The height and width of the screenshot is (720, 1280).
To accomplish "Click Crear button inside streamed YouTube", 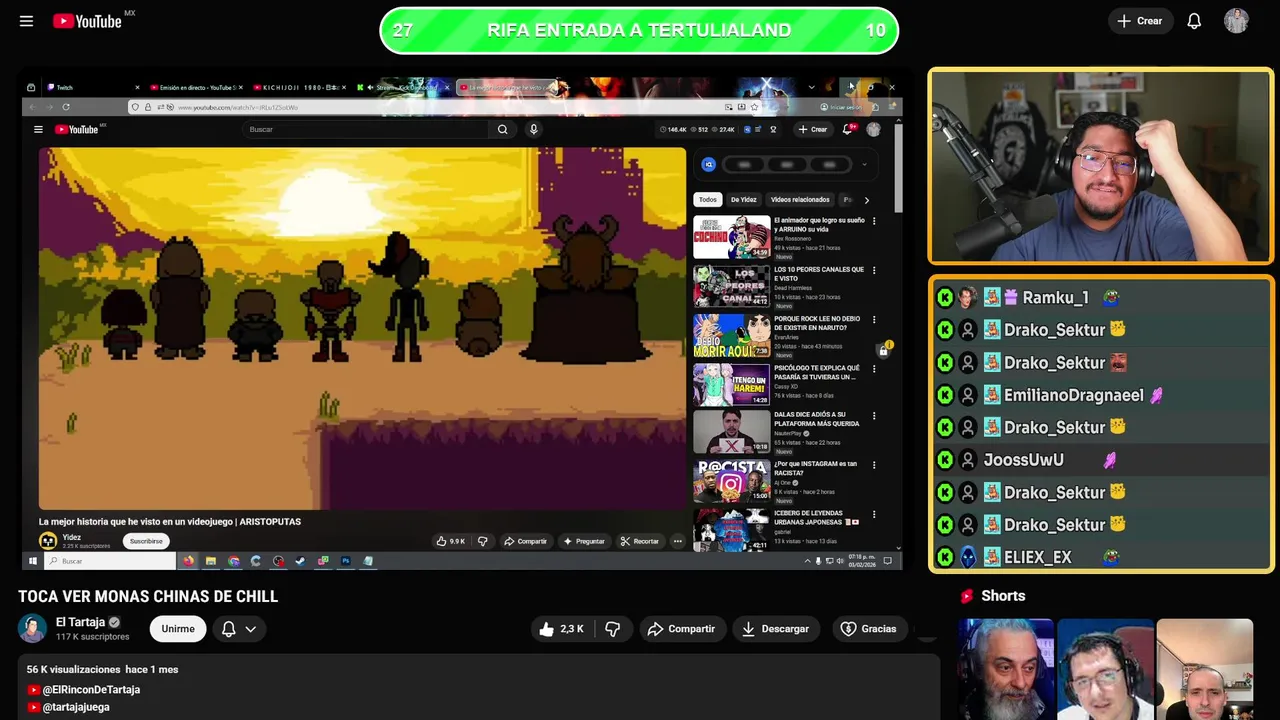I will pos(812,129).
